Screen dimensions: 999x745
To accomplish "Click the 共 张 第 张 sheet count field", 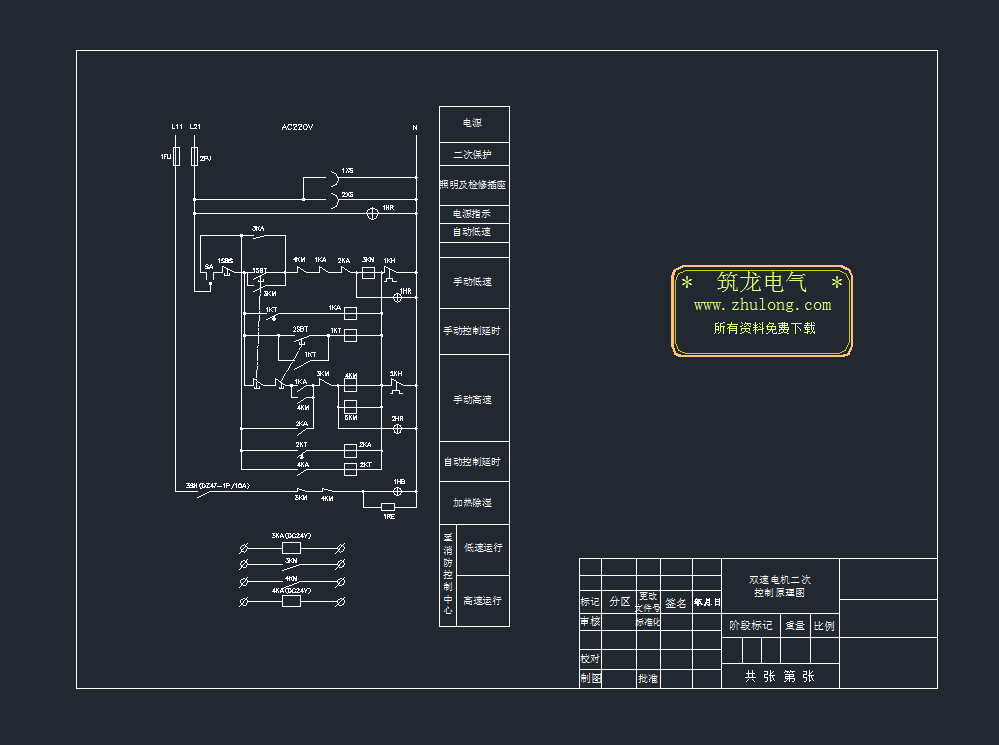I will coord(779,677).
